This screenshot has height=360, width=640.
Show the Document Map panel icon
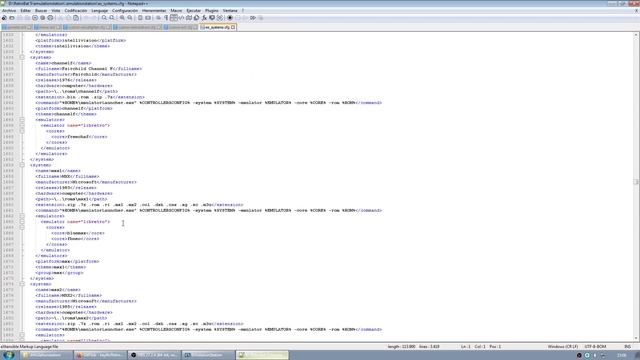[189, 18]
